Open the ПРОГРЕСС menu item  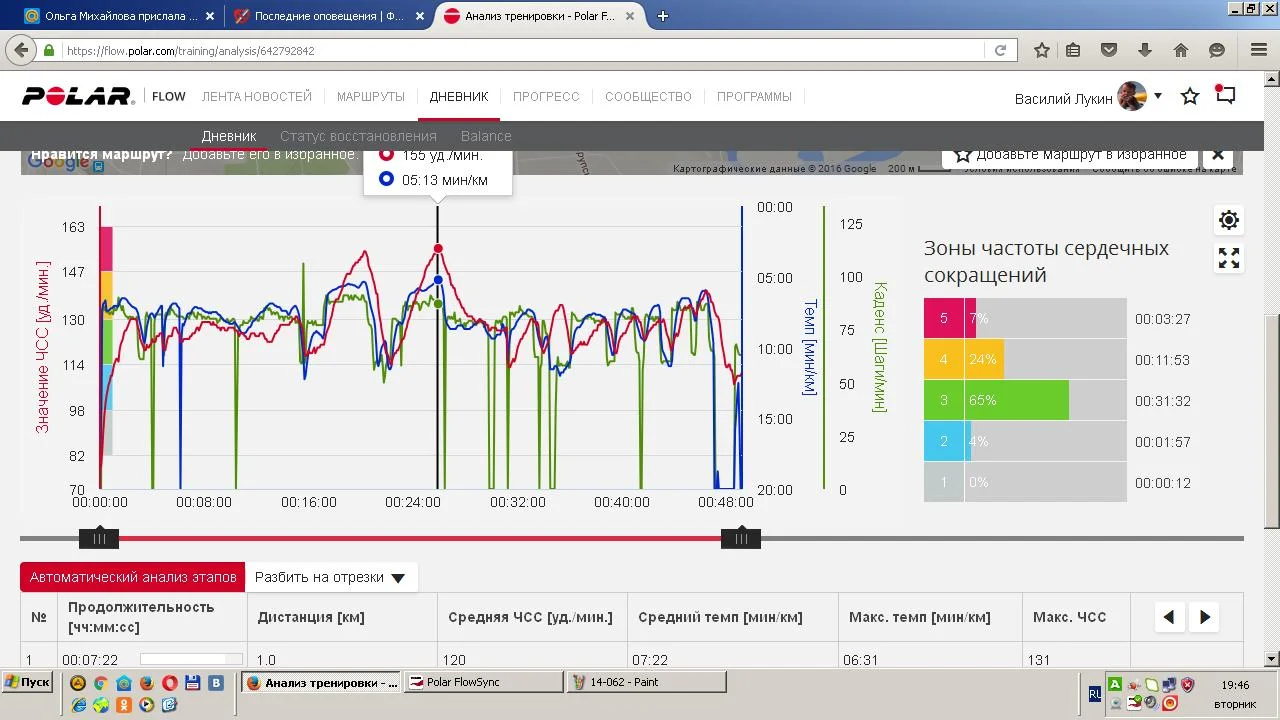click(546, 97)
